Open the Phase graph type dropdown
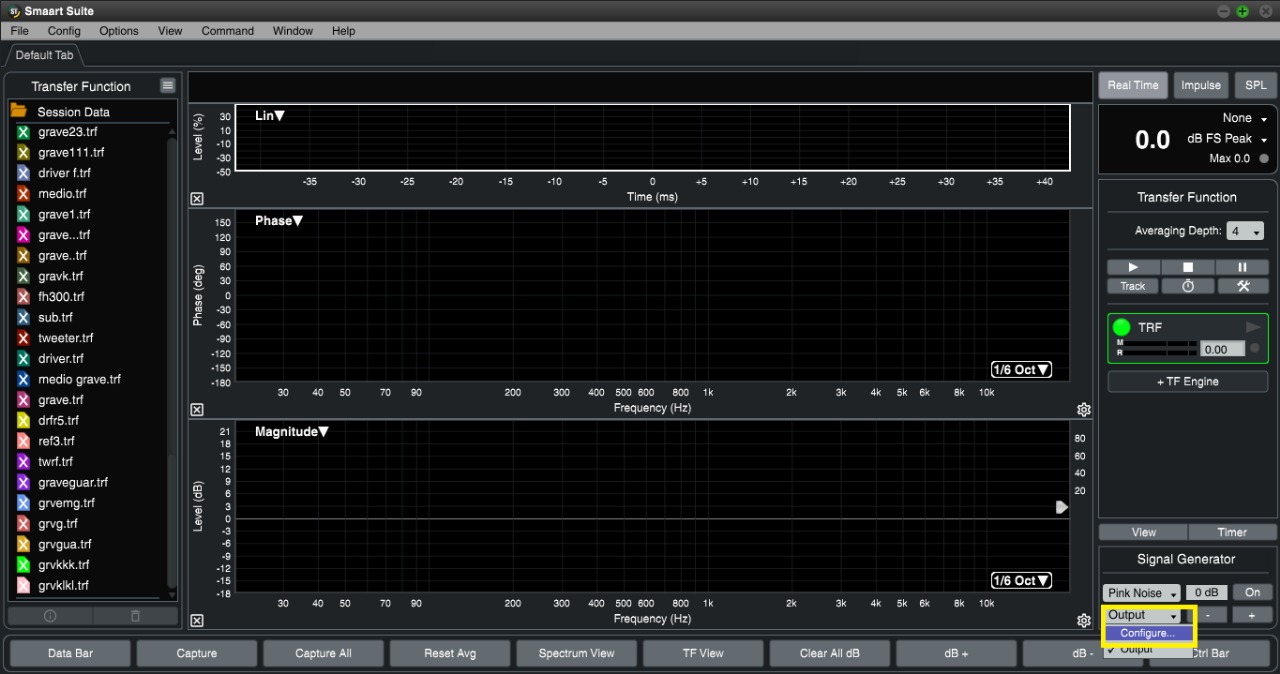 tap(278, 221)
